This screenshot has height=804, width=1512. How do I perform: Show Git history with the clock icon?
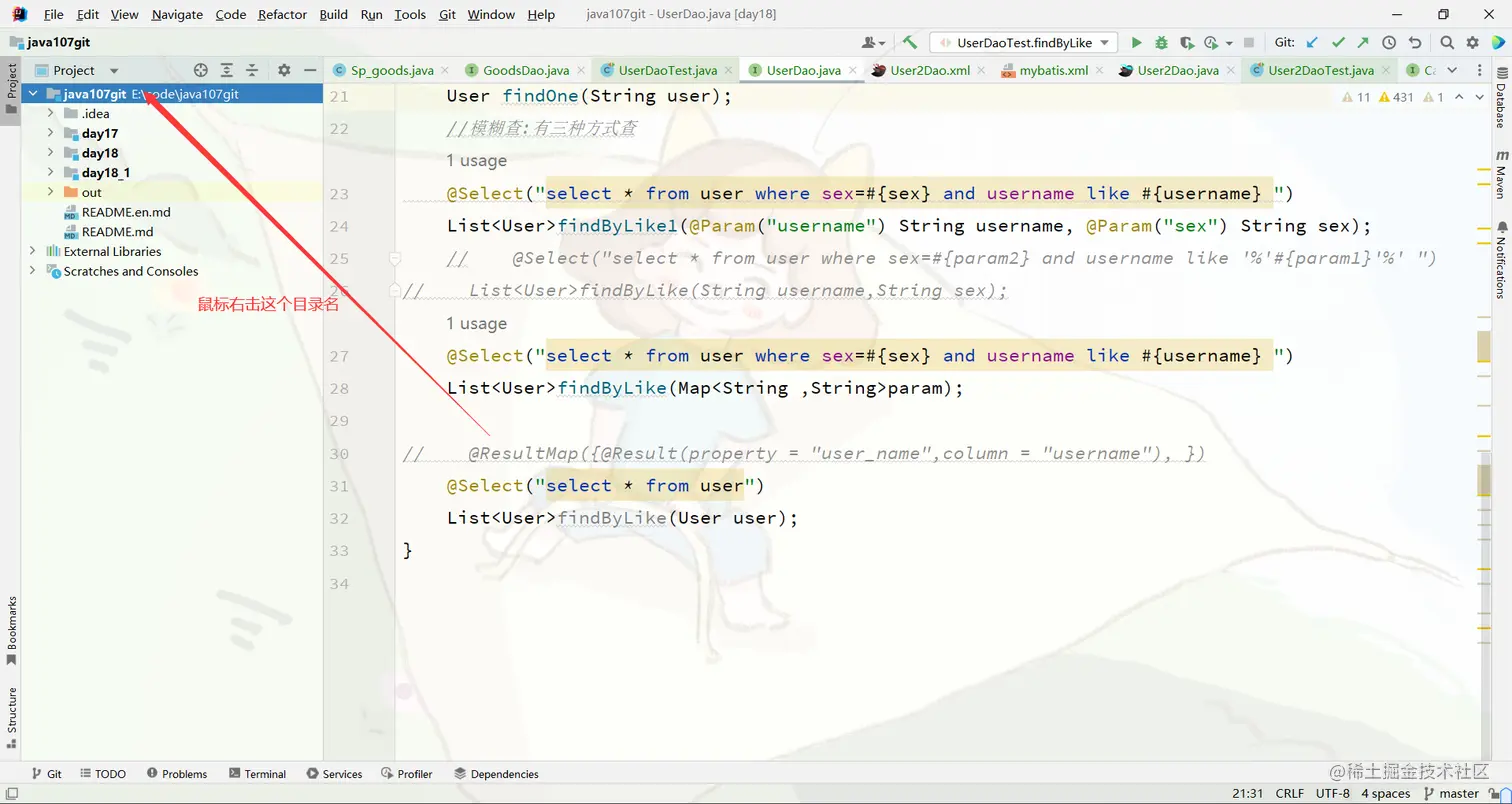(x=1389, y=43)
